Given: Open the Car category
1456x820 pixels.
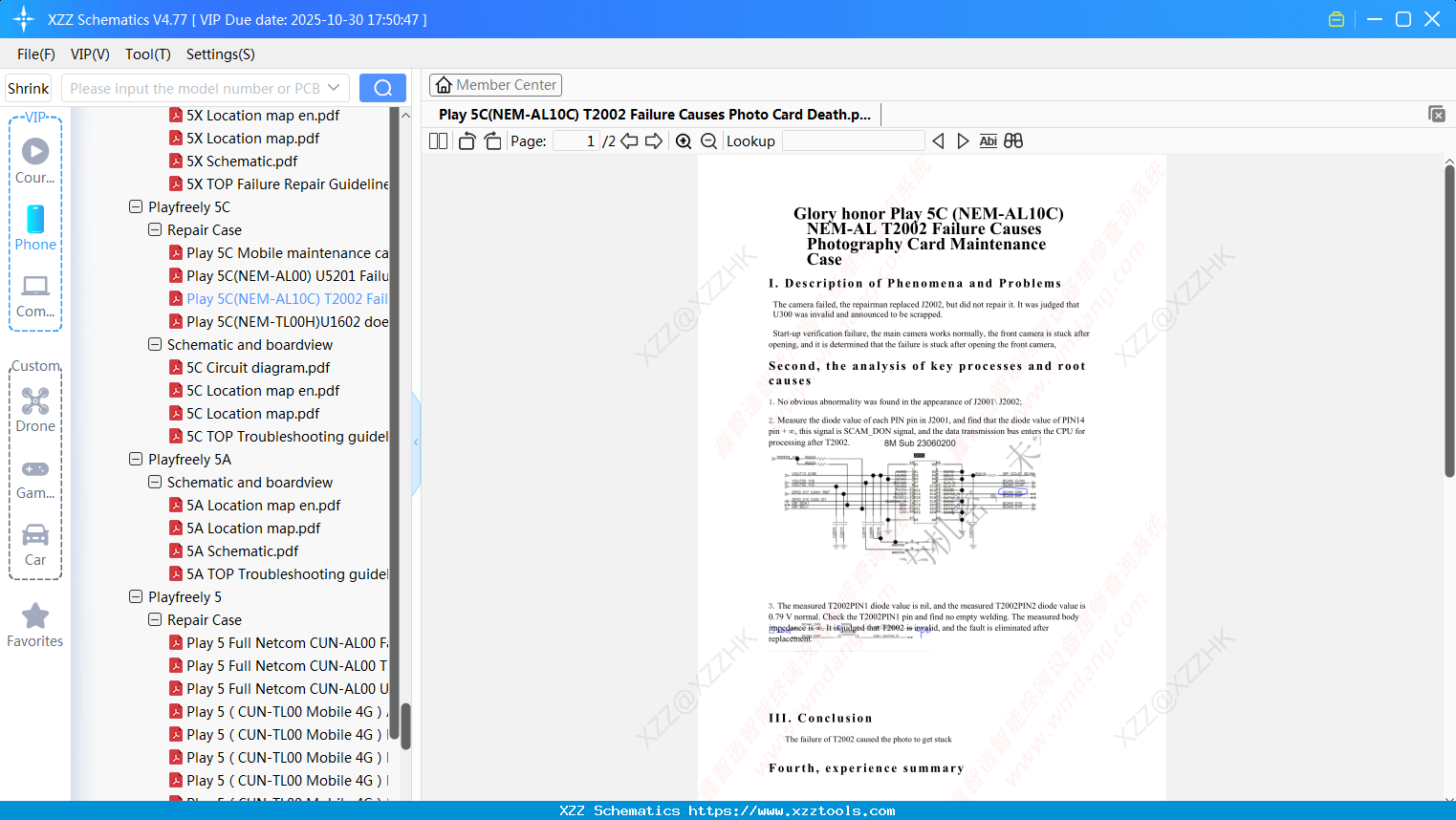Looking at the screenshot, I should (x=35, y=544).
